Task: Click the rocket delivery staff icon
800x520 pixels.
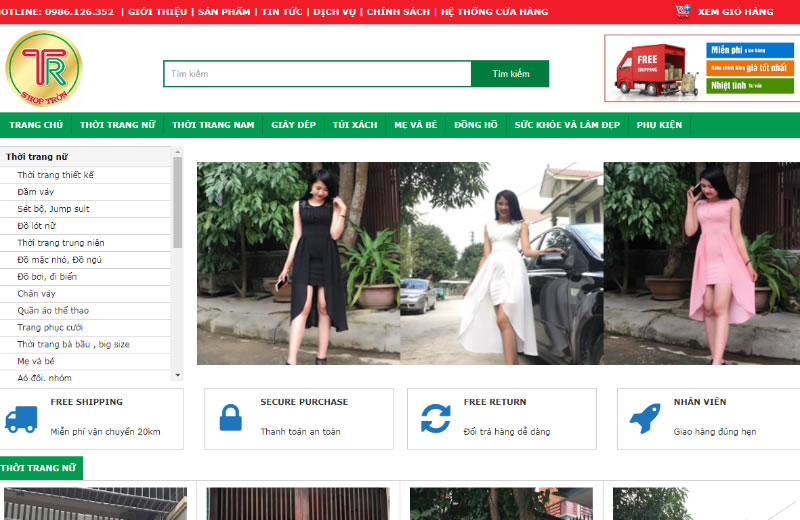Action: pos(645,418)
